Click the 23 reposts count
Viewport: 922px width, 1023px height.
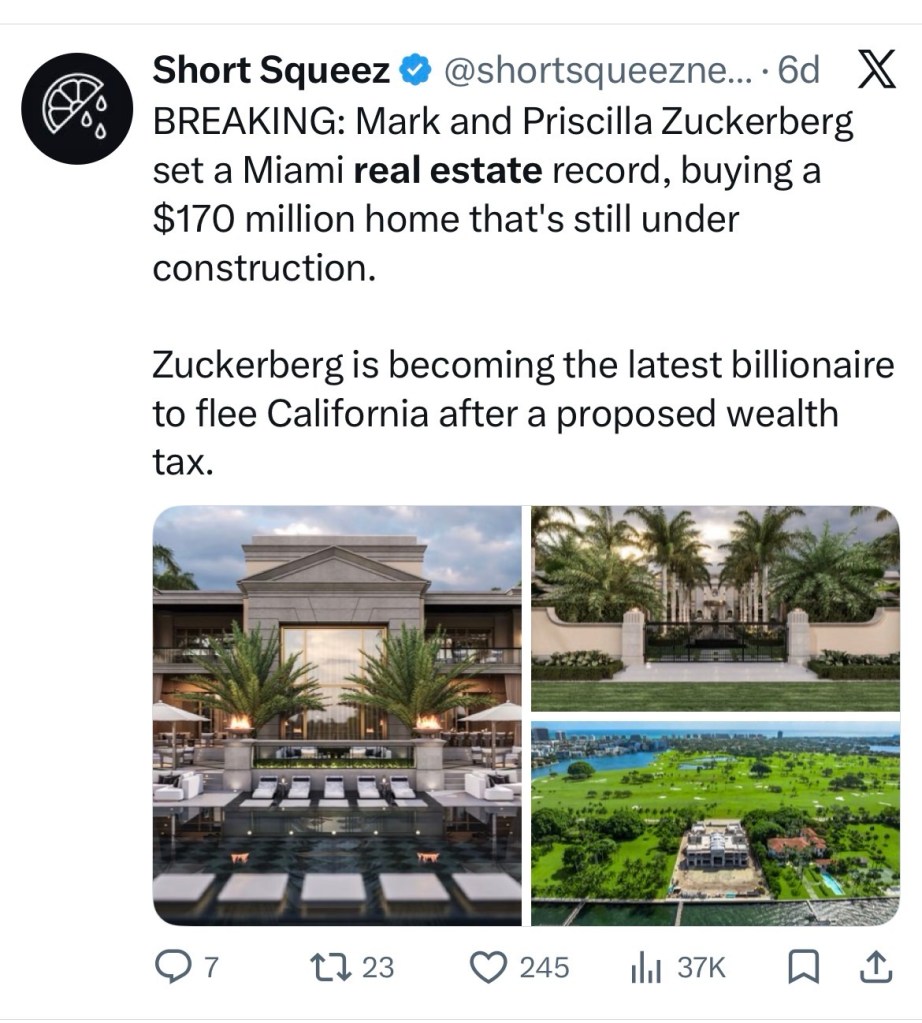coord(377,967)
